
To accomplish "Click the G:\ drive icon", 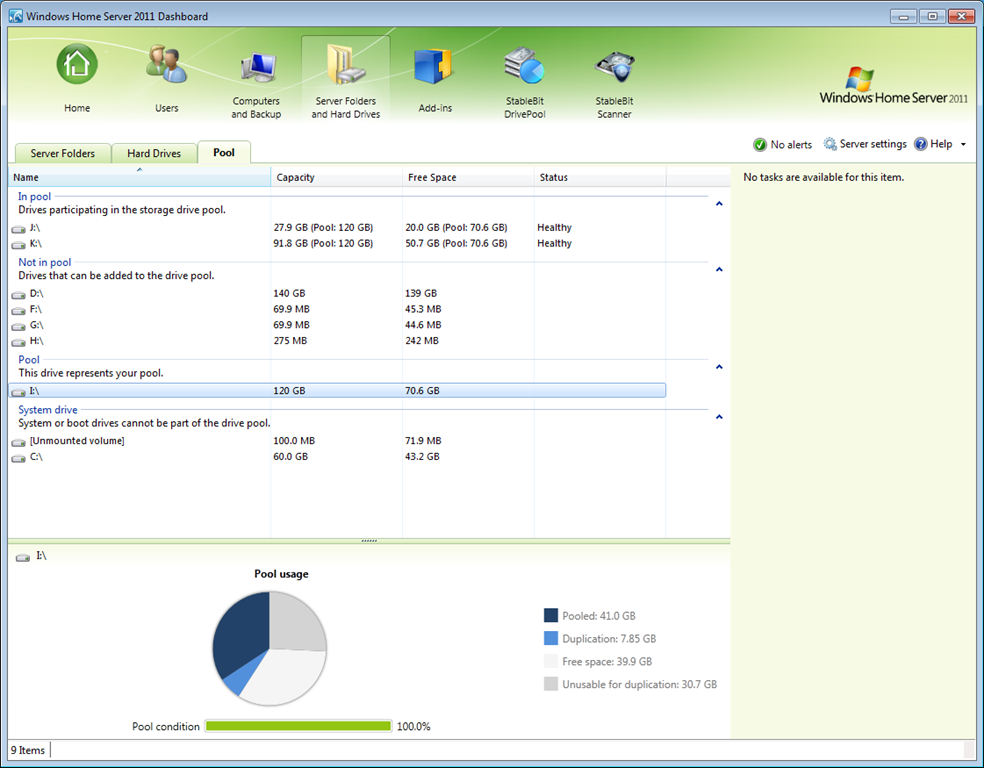I will pos(19,326).
